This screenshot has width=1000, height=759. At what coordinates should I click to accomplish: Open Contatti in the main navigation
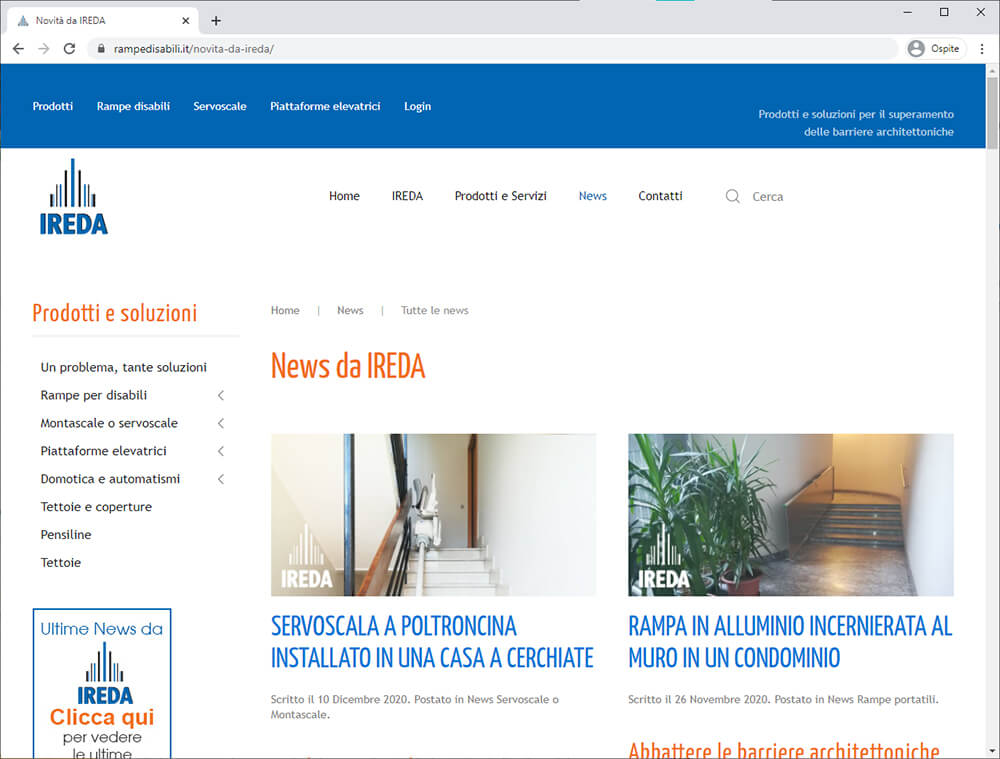coord(660,196)
